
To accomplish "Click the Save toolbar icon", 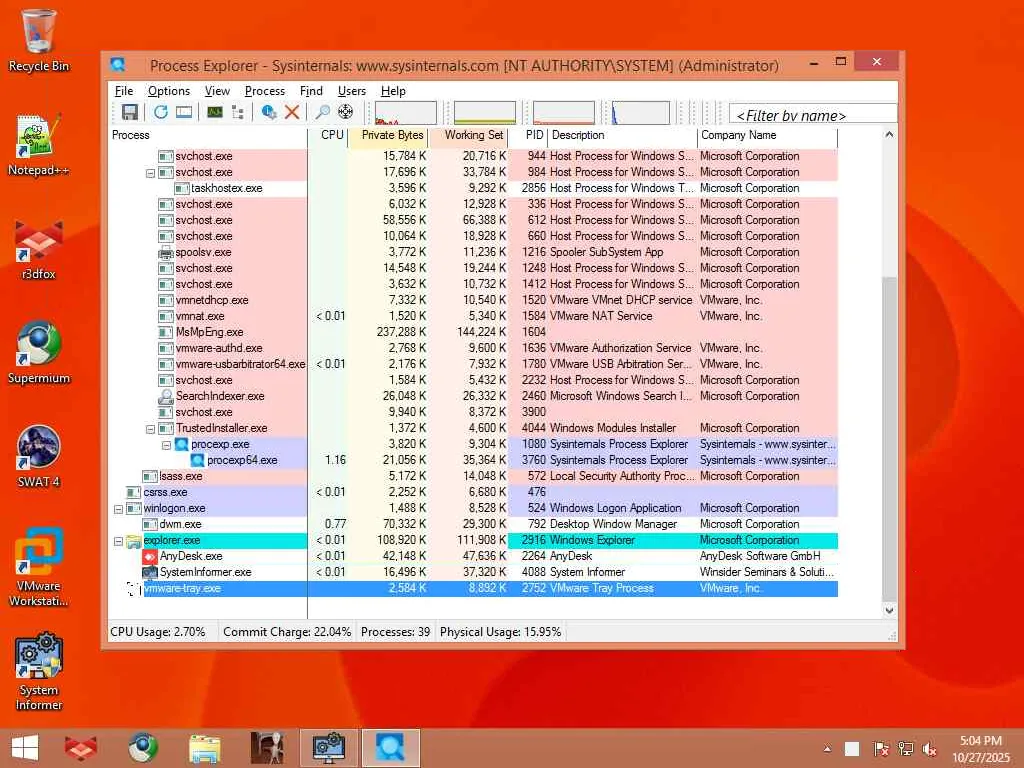I will coord(129,112).
